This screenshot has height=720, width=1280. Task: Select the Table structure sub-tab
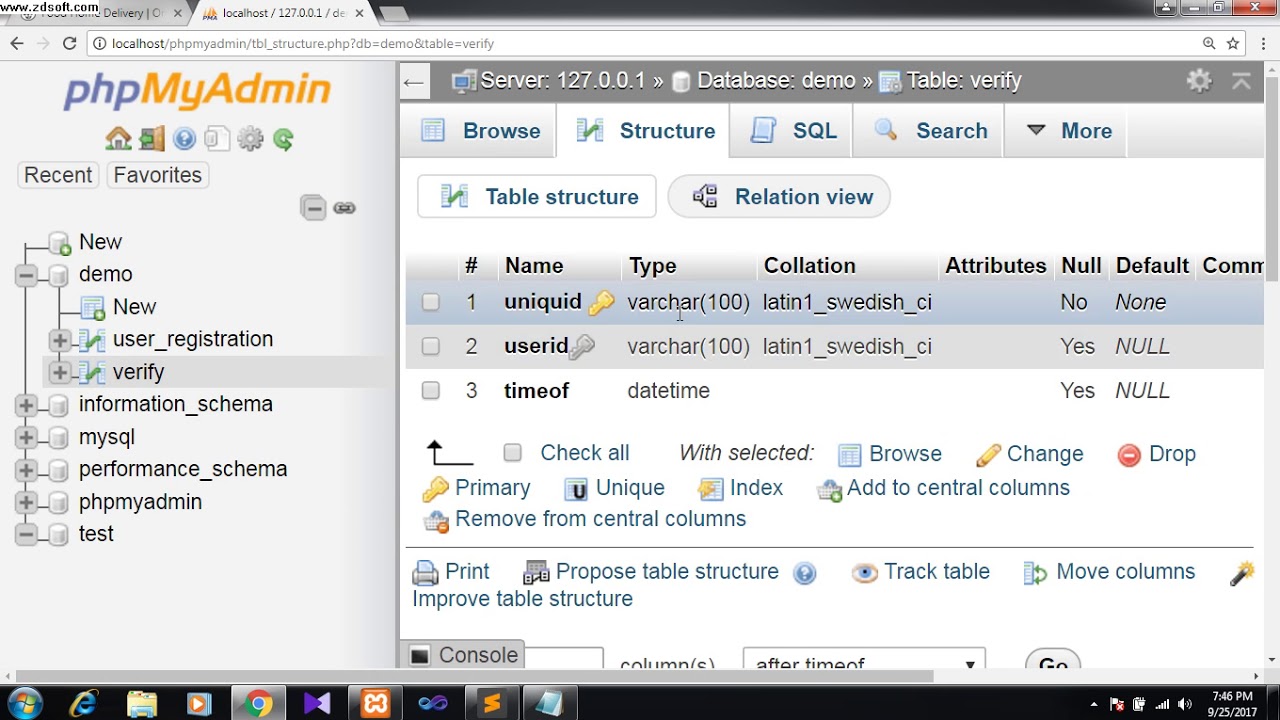coord(537,197)
